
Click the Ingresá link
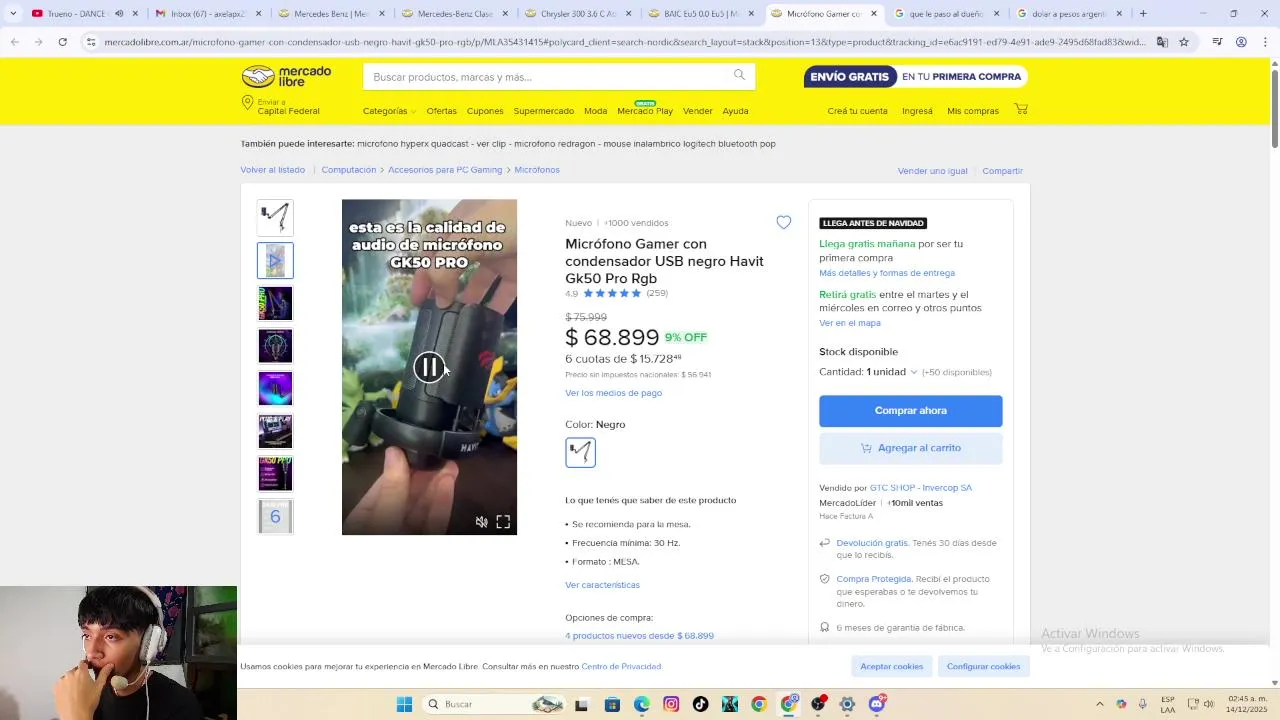(917, 111)
